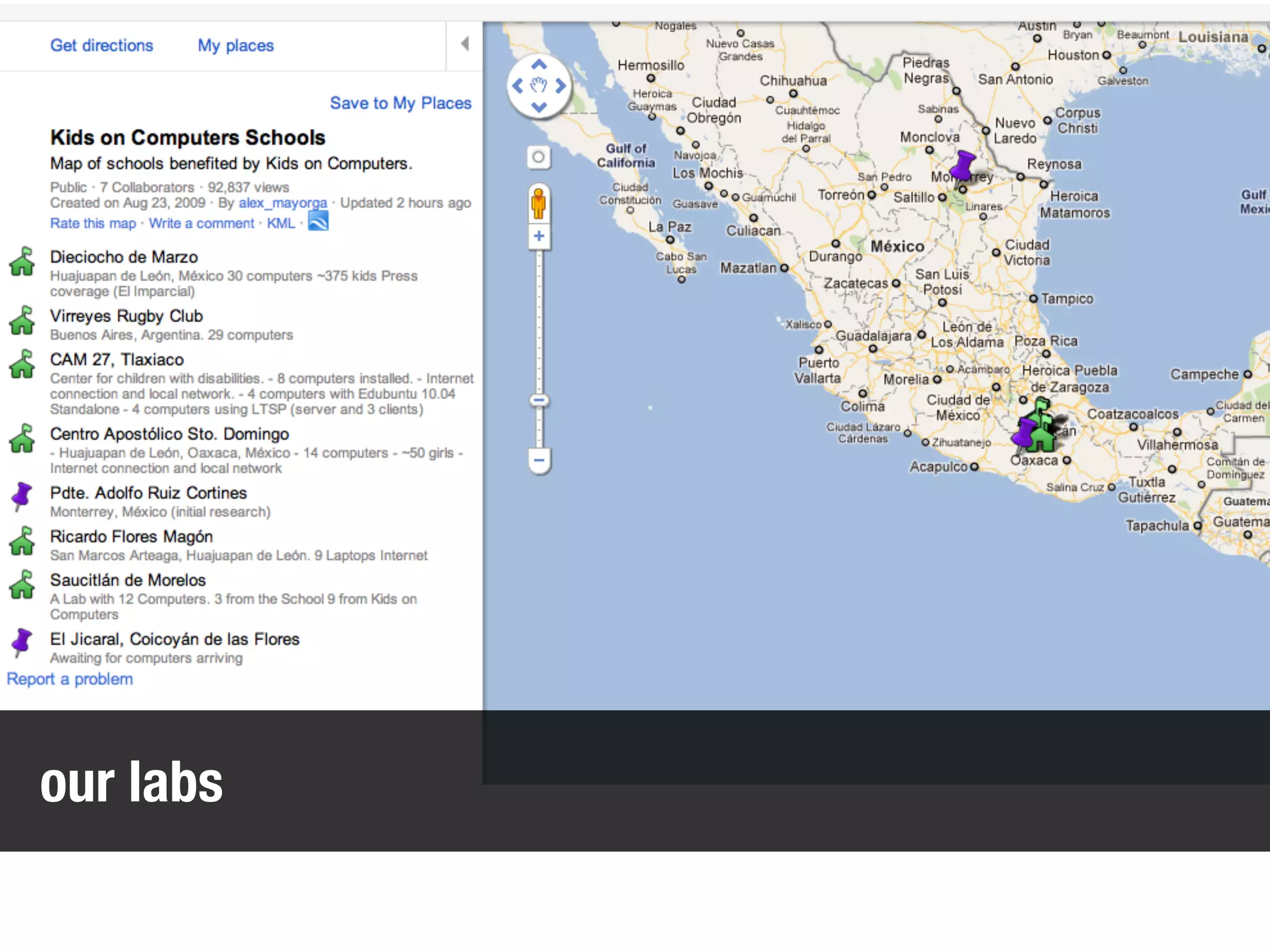Viewport: 1270px width, 952px height.
Task: Open Get directions tab
Action: (x=102, y=45)
